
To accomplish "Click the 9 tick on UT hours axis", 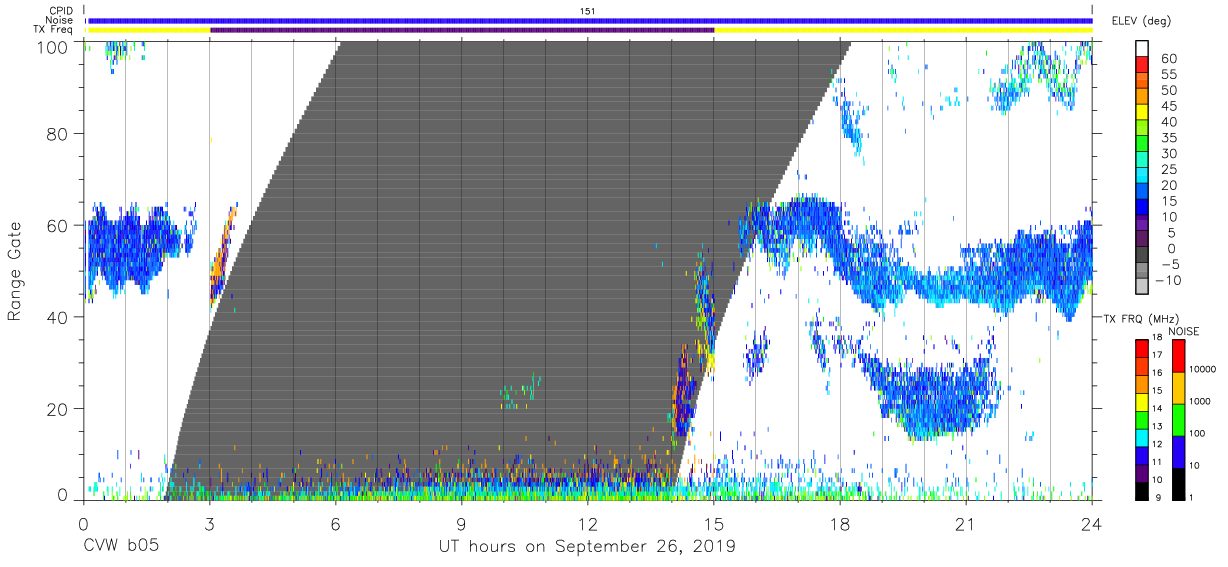I will coord(461,523).
